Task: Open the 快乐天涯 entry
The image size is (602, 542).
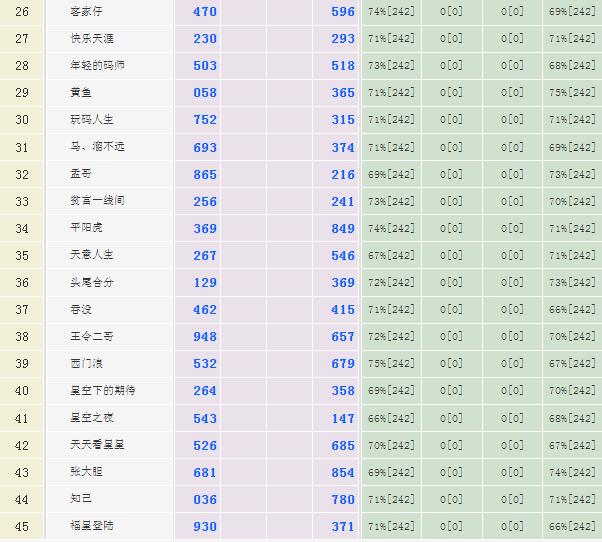Action: (x=90, y=39)
